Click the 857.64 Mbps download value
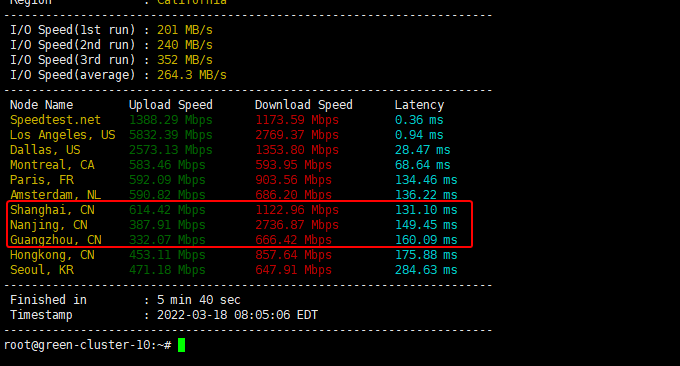The width and height of the screenshot is (680, 366). 294,255
